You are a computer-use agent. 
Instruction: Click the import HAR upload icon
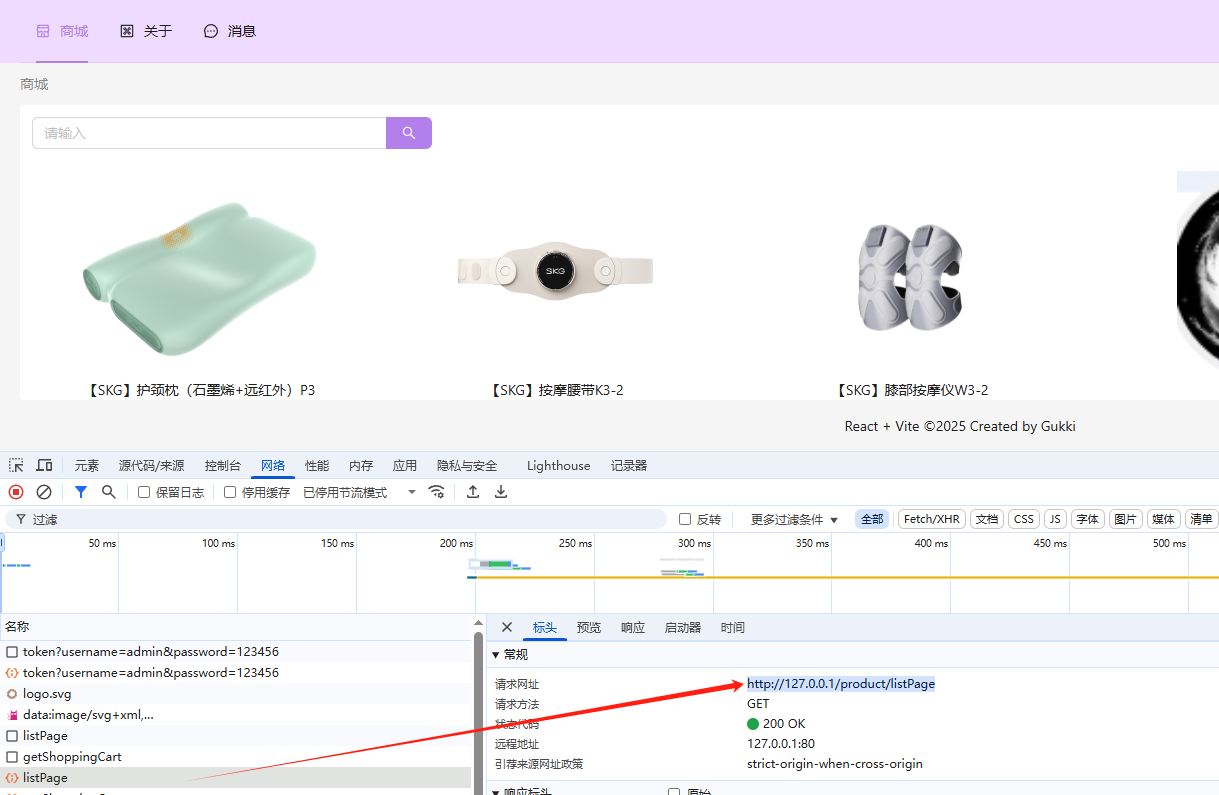[473, 492]
